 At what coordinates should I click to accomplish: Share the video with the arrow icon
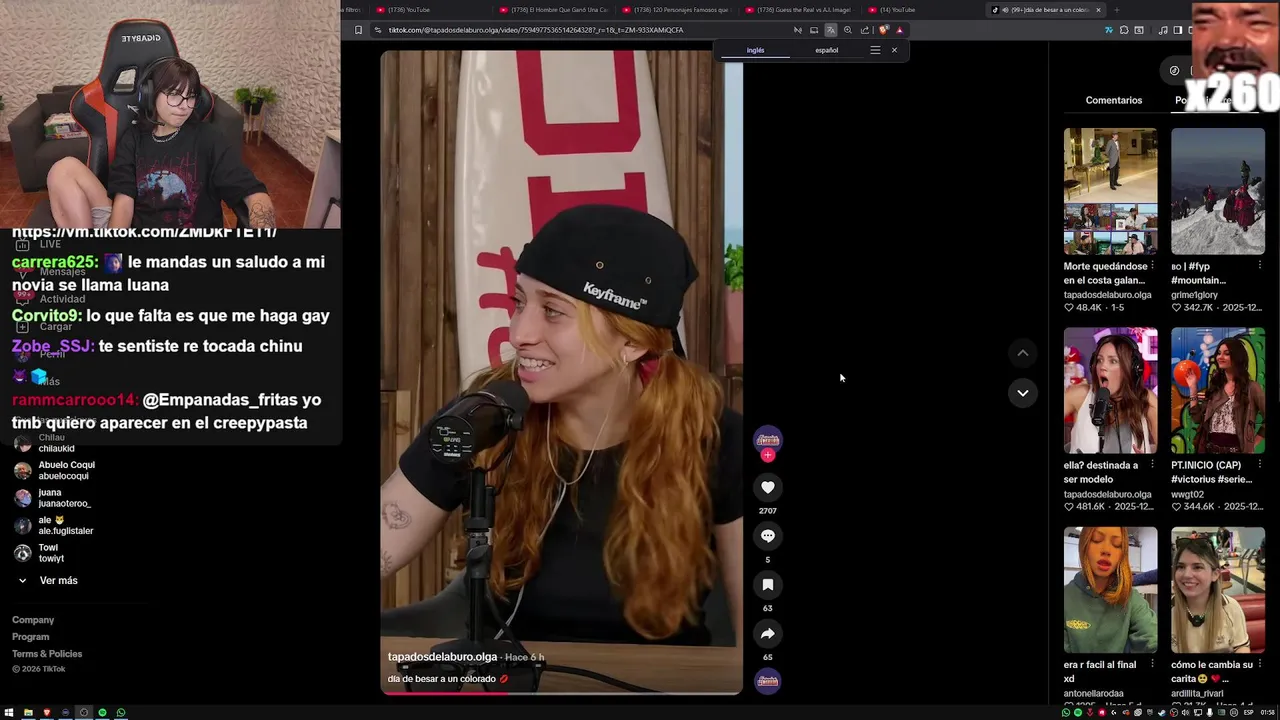[767, 634]
